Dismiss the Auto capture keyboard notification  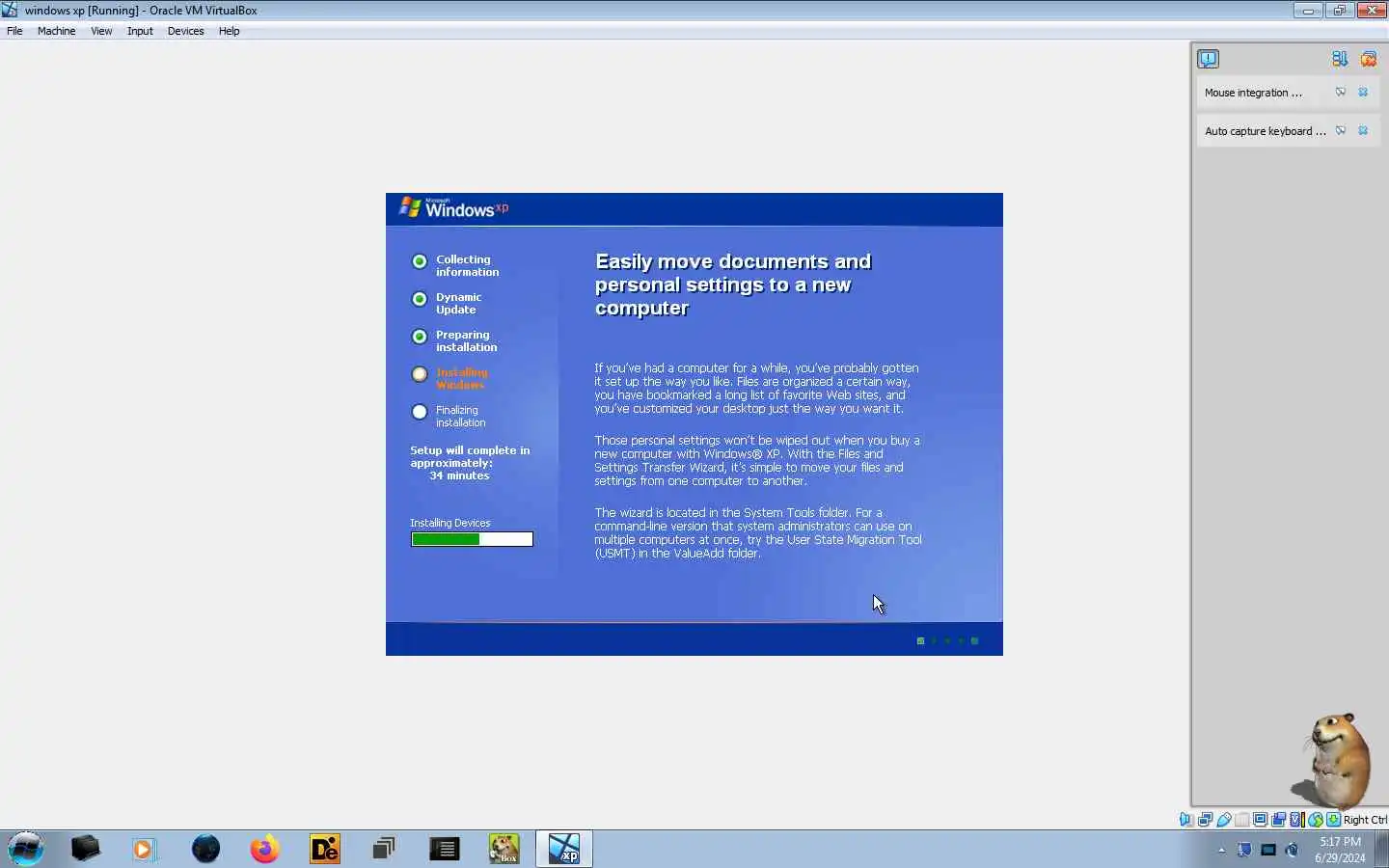tap(1363, 130)
